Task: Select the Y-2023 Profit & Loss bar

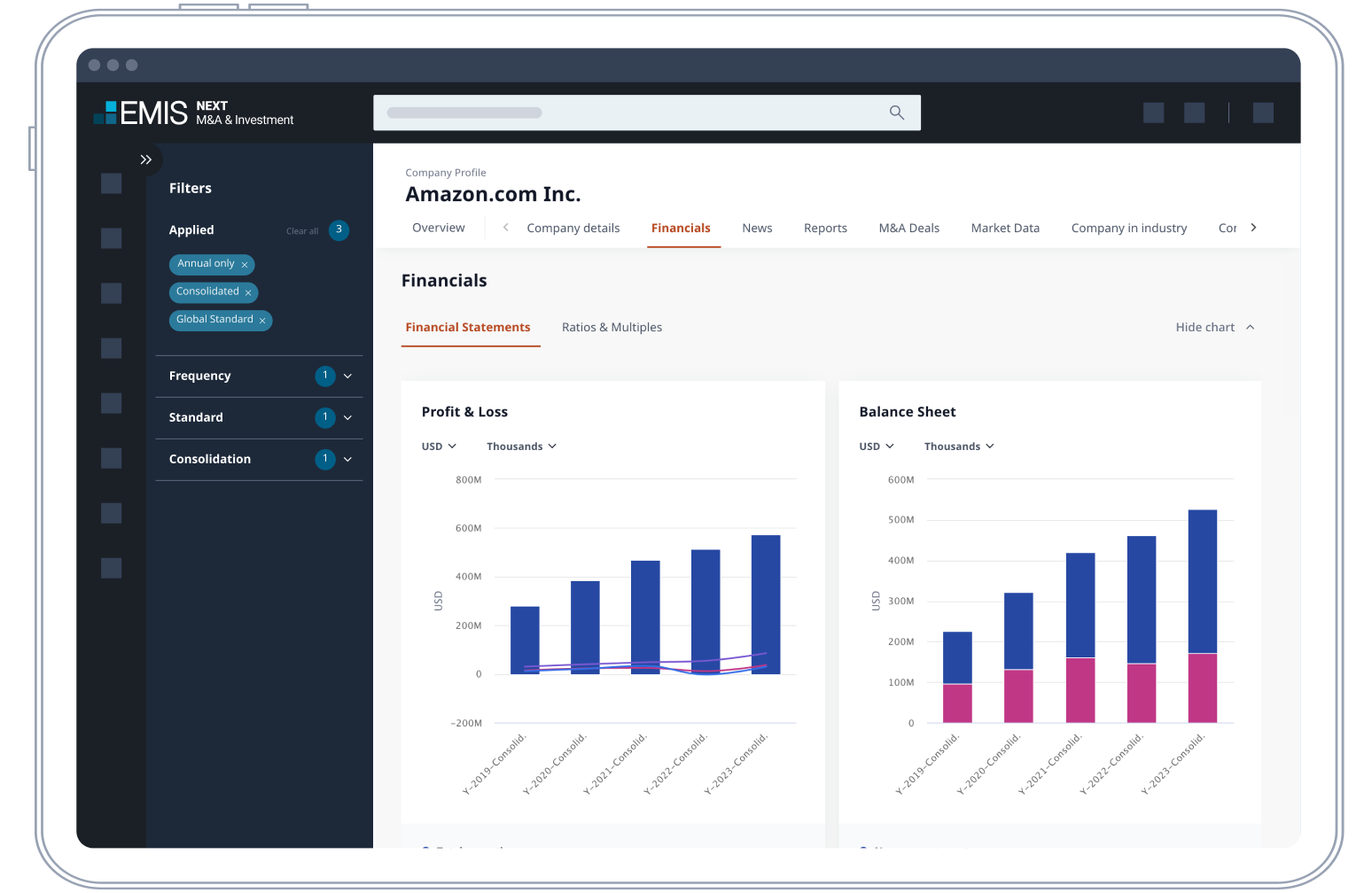Action: (766, 602)
